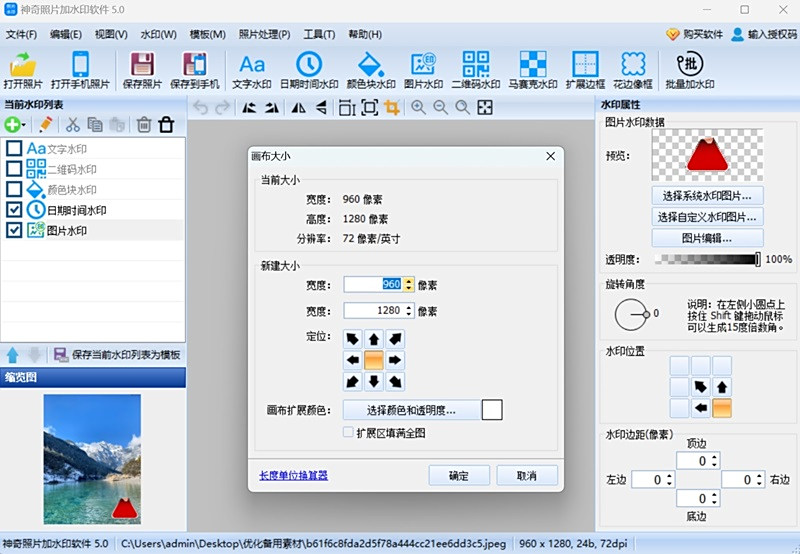Uncheck the 日期时间水印 list item checkbox

[14, 210]
